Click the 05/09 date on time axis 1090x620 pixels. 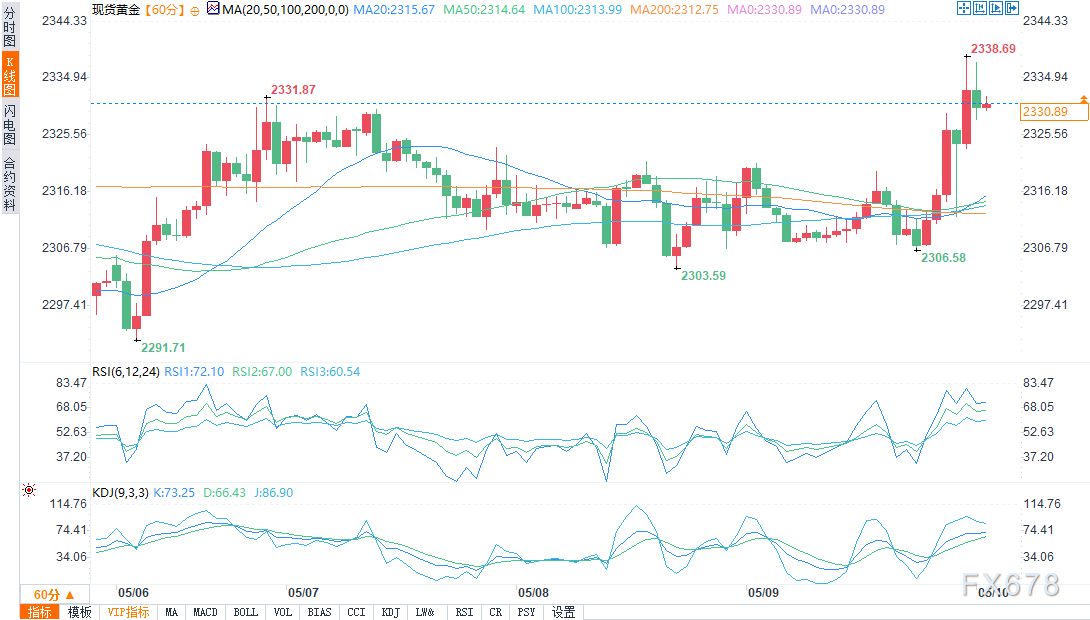(763, 593)
